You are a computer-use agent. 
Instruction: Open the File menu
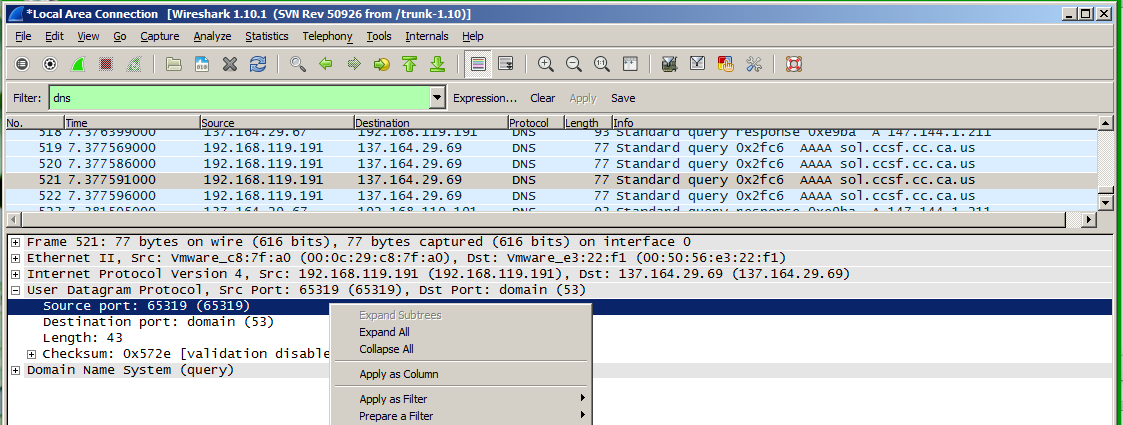coord(23,36)
